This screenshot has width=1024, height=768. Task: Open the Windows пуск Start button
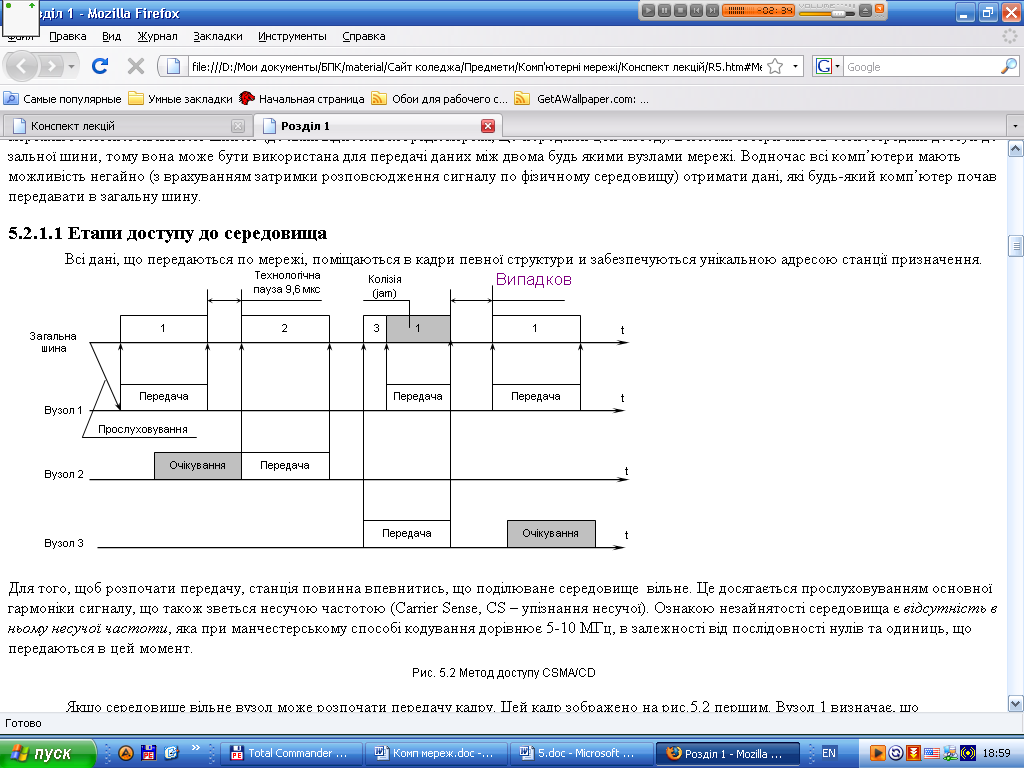[x=48, y=753]
